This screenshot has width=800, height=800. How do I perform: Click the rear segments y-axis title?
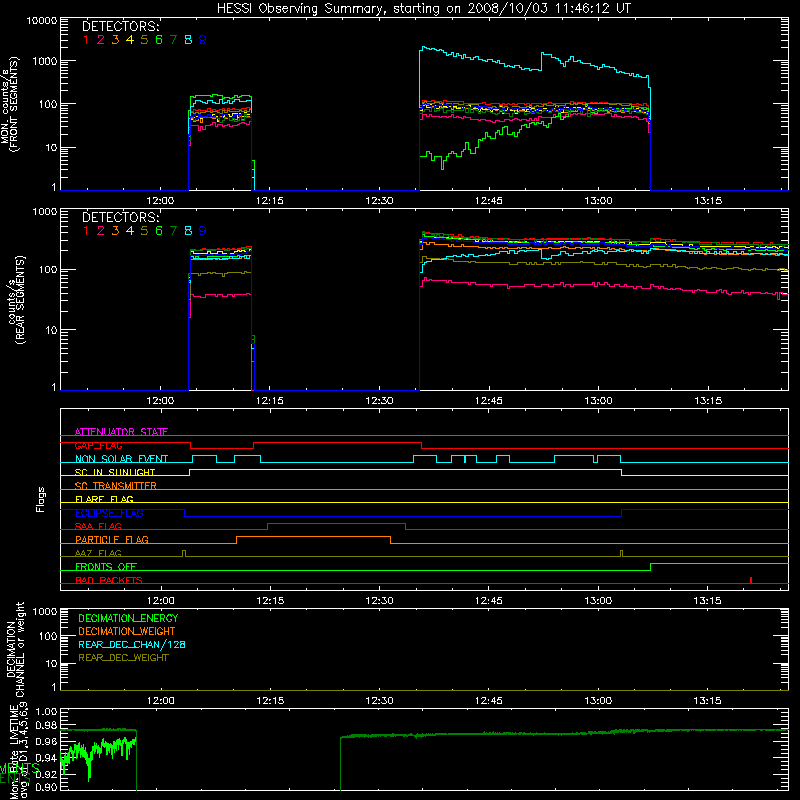[x=16, y=300]
